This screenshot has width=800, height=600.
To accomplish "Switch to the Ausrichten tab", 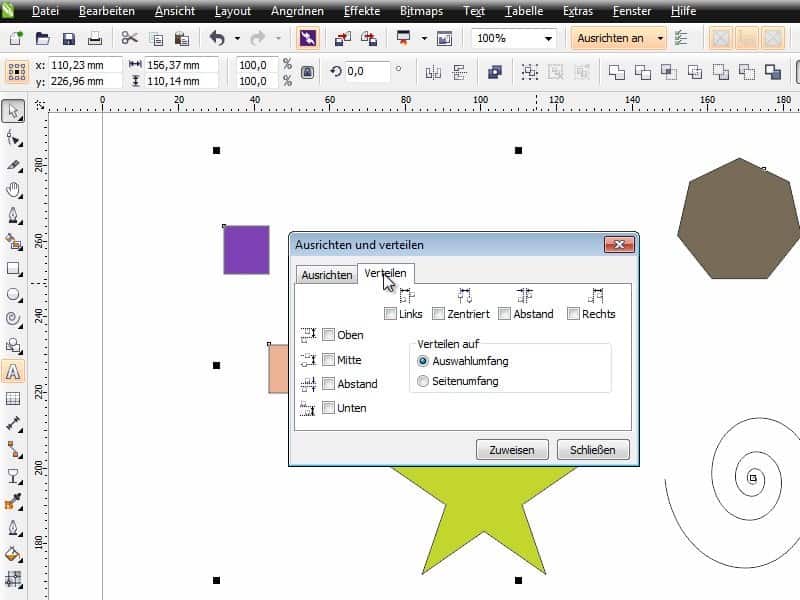I will [327, 275].
